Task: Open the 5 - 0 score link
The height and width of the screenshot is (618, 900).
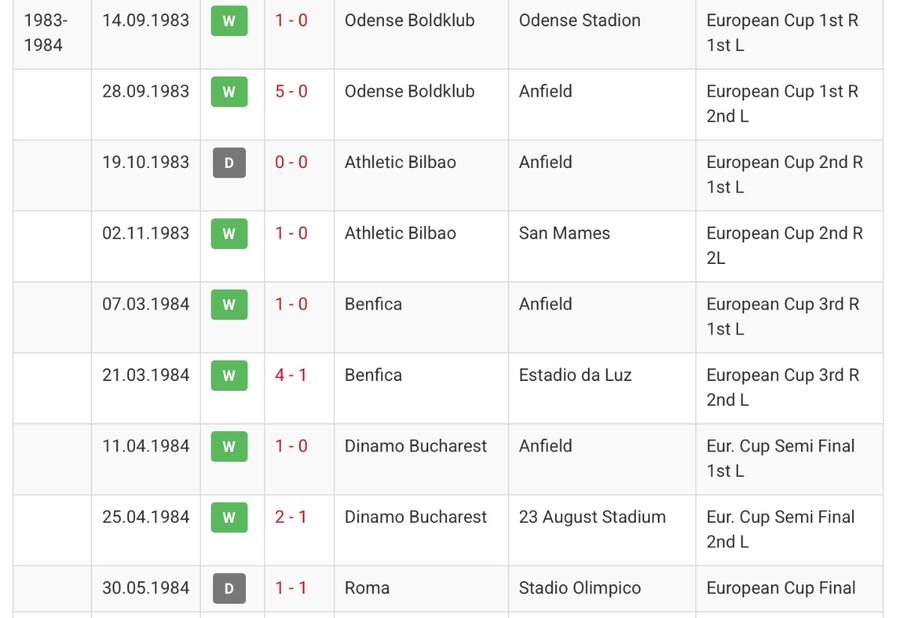Action: 291,91
